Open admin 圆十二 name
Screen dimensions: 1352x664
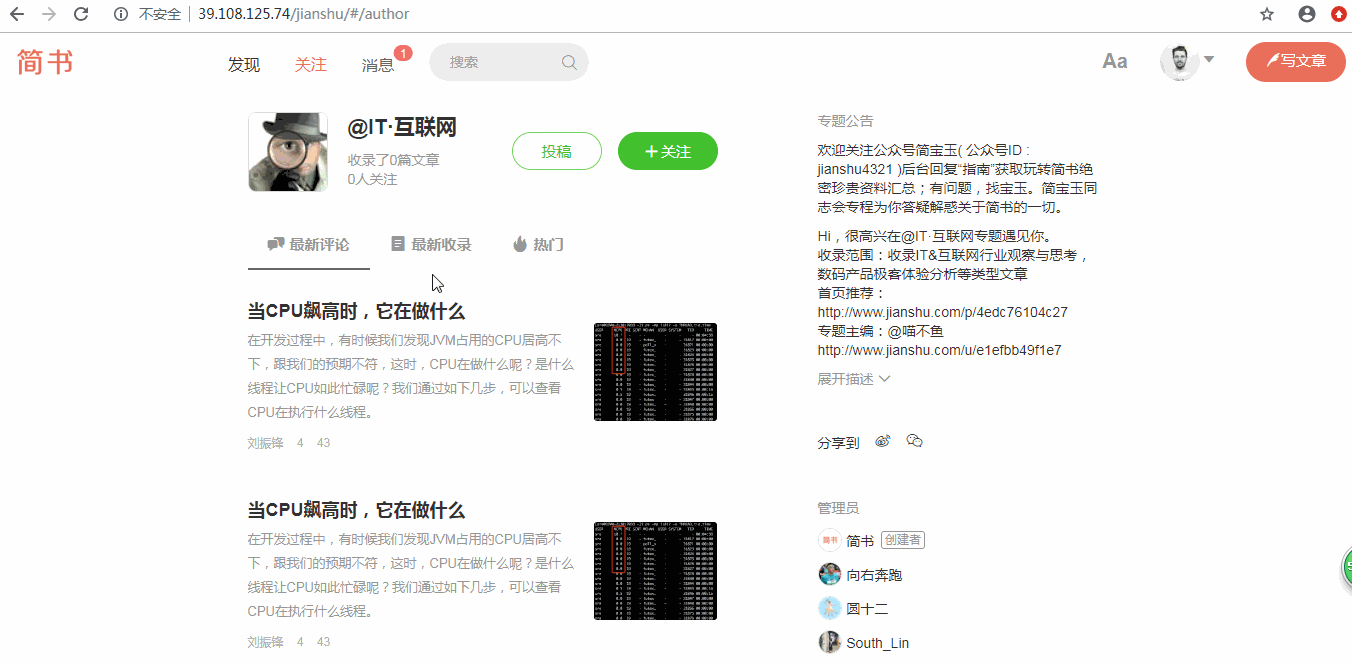click(868, 609)
